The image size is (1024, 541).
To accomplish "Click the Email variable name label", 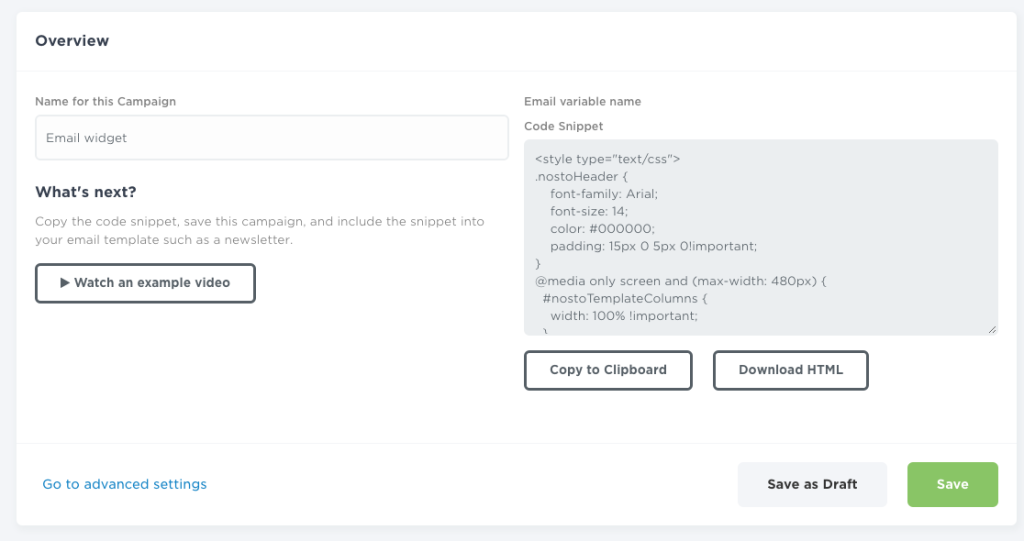I will (582, 101).
